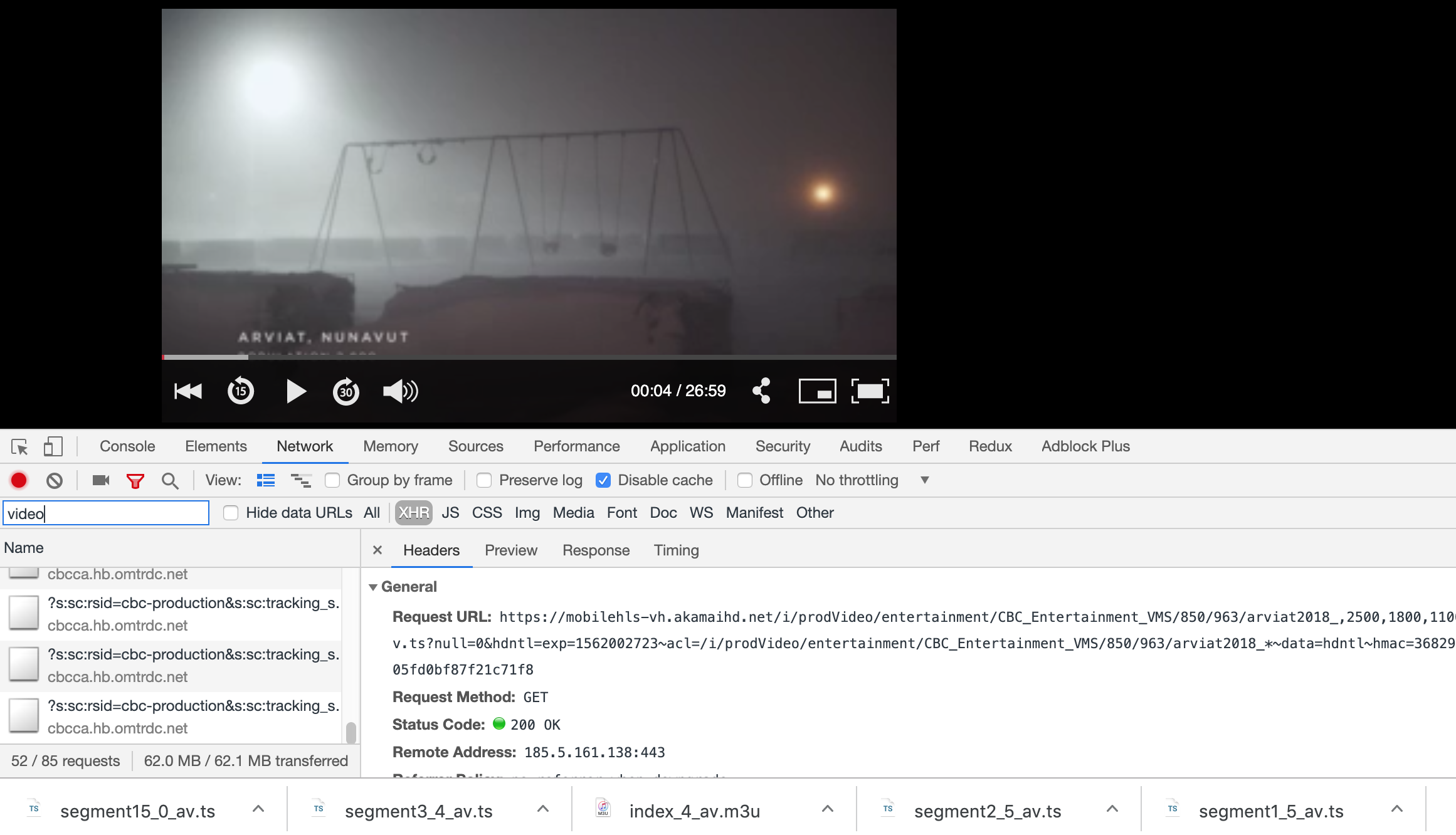Open the Response tab of request details

[596, 550]
